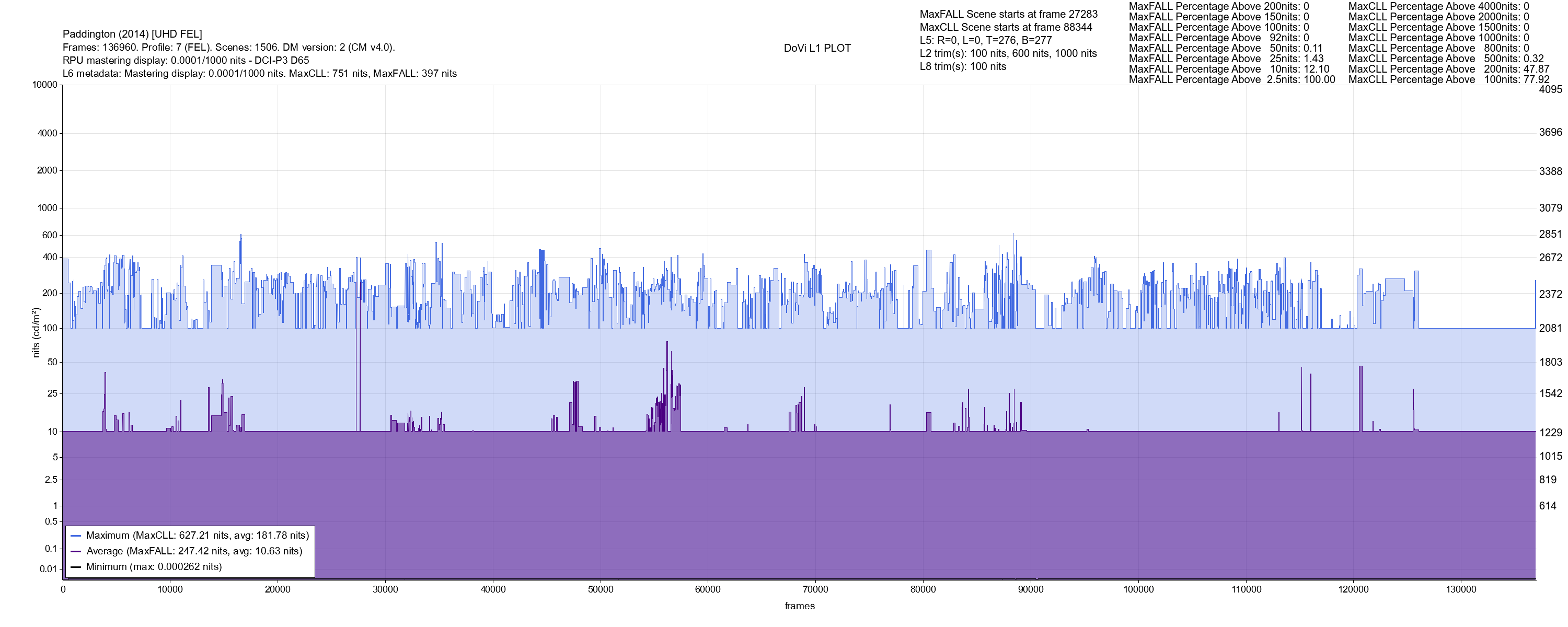
Task: Click the 130000 tick on frames axis
Action: click(x=1461, y=590)
